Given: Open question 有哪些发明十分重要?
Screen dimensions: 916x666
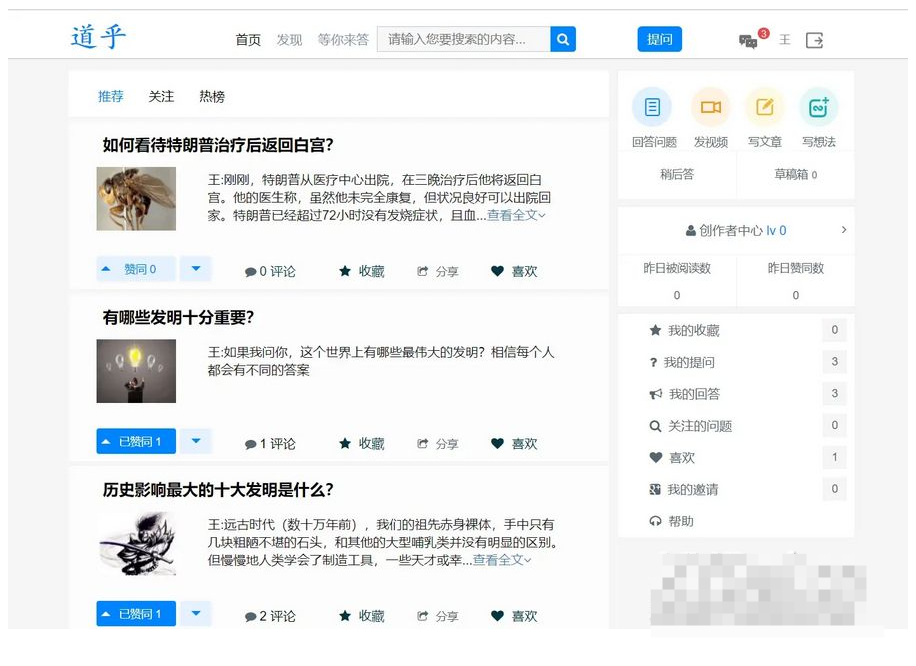Looking at the screenshot, I should (x=178, y=317).
